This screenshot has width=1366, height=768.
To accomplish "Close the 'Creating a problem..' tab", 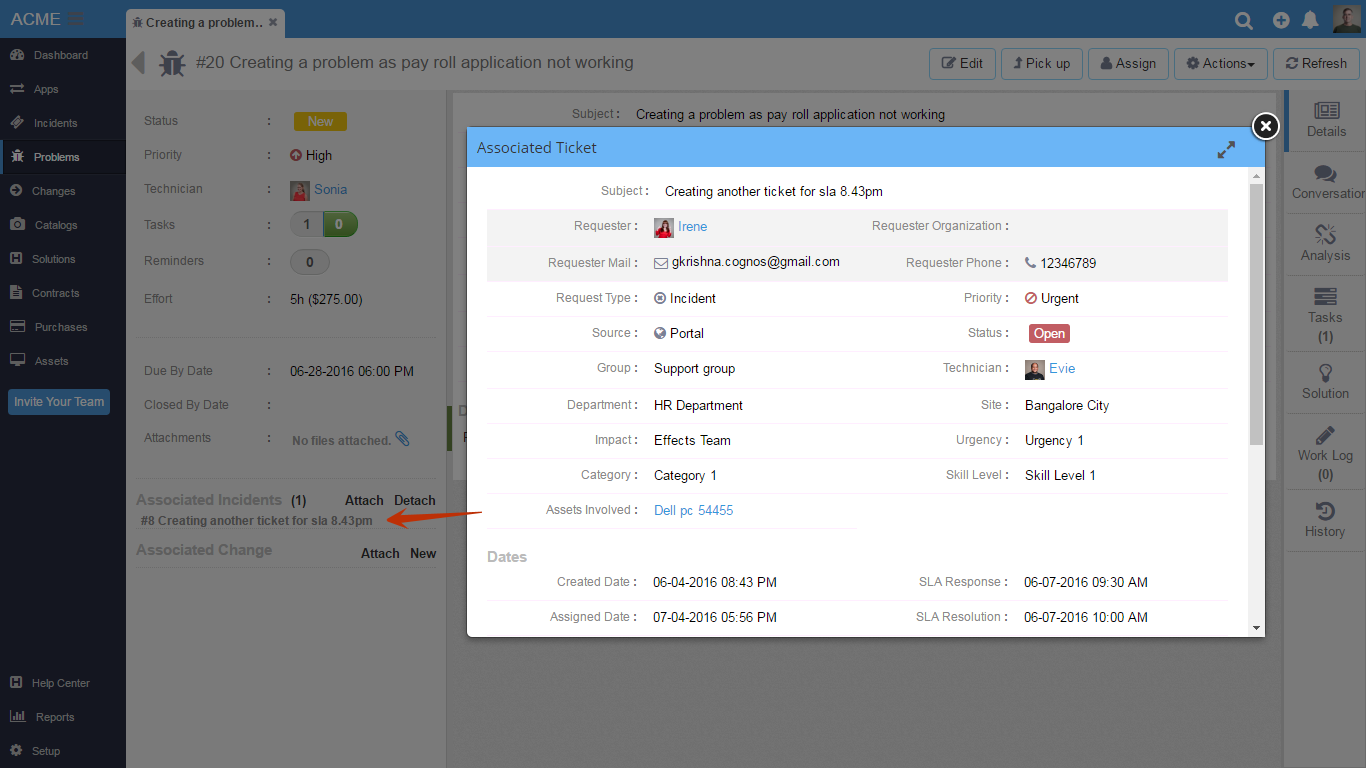I will tap(273, 22).
